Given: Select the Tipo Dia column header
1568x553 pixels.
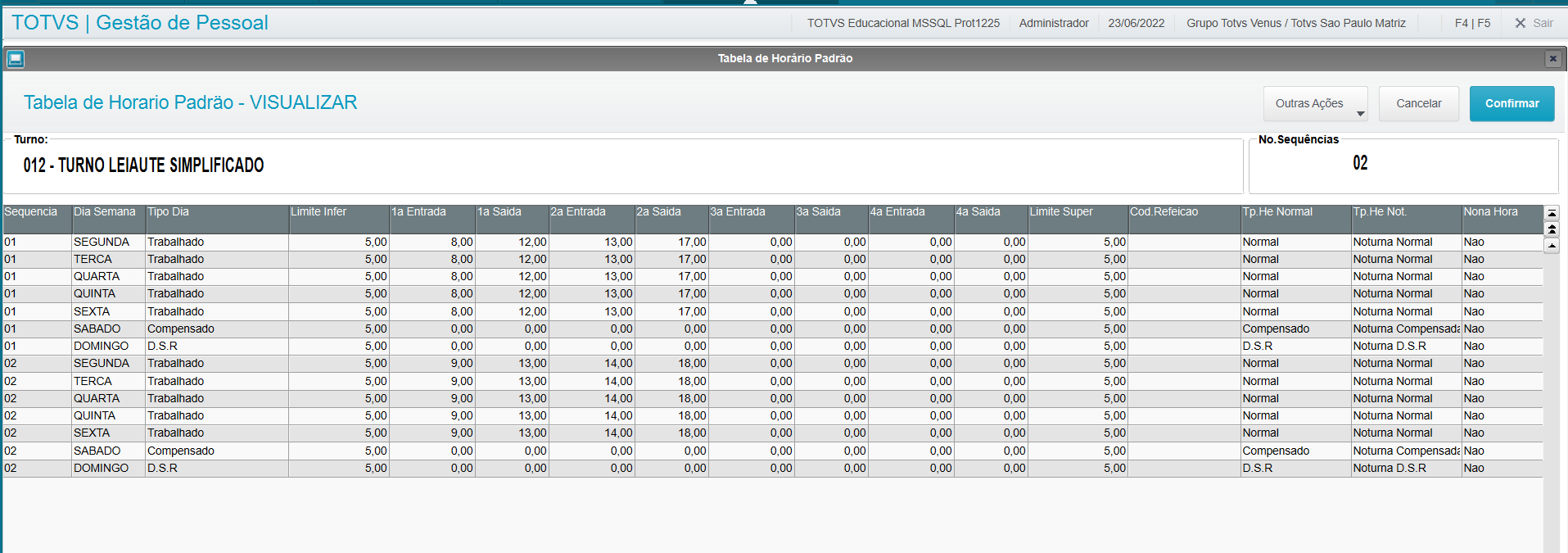Looking at the screenshot, I should click(217, 220).
